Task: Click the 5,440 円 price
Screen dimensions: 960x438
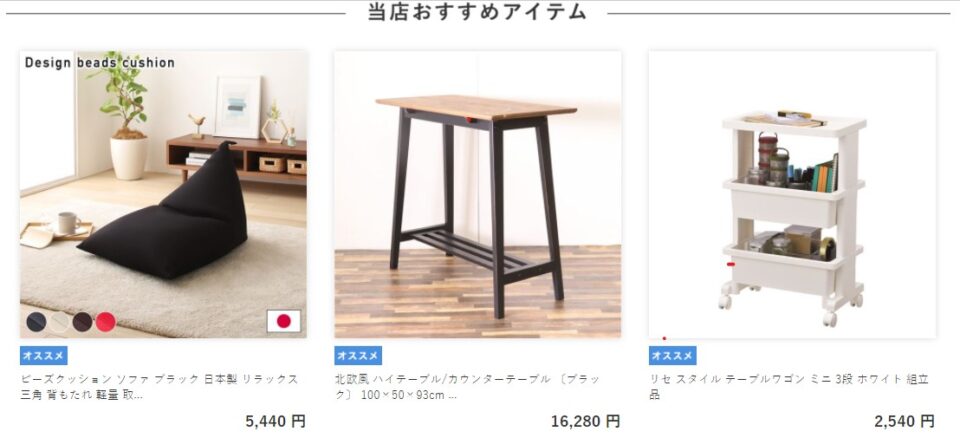Action: coord(276,421)
